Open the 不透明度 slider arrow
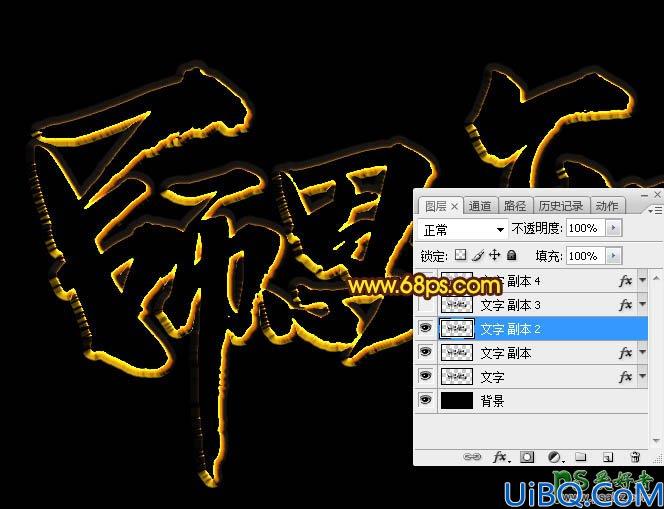 pyautogui.click(x=613, y=228)
